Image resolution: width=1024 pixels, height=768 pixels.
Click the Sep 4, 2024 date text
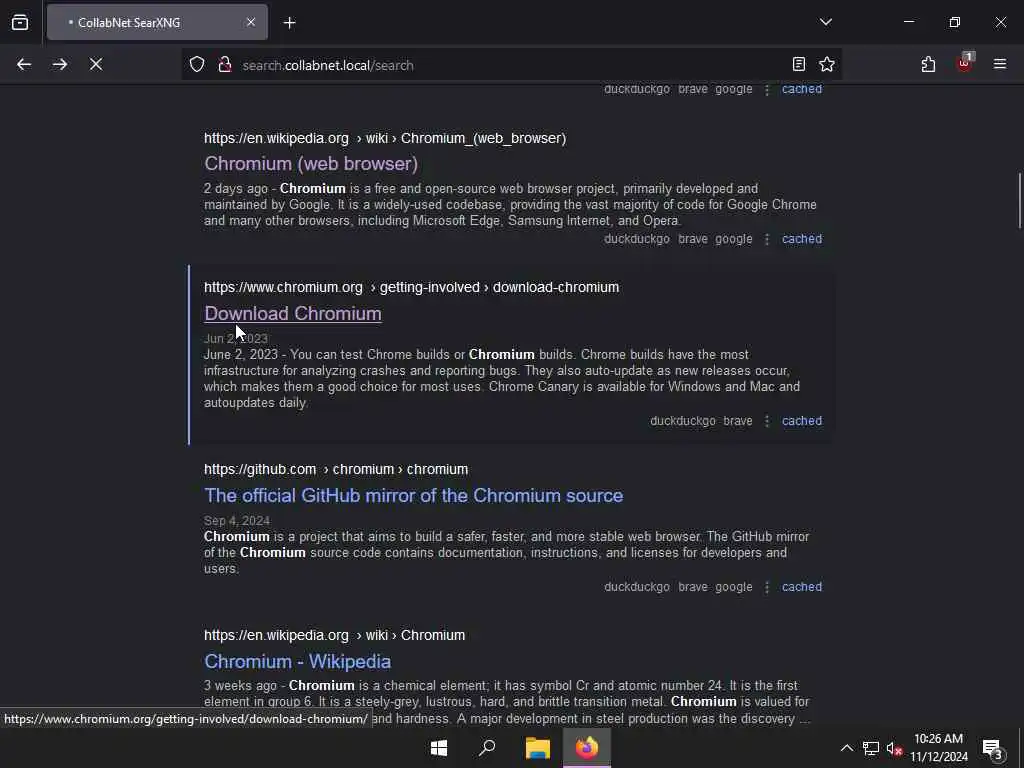pos(236,520)
